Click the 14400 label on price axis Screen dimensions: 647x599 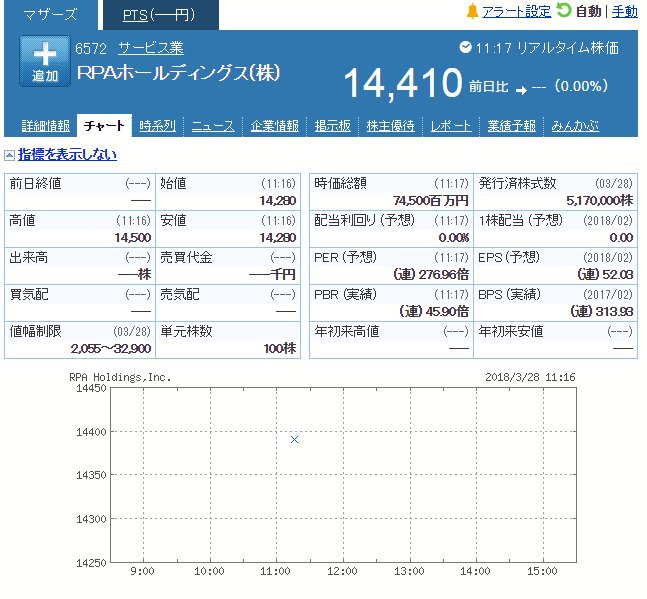(x=91, y=432)
